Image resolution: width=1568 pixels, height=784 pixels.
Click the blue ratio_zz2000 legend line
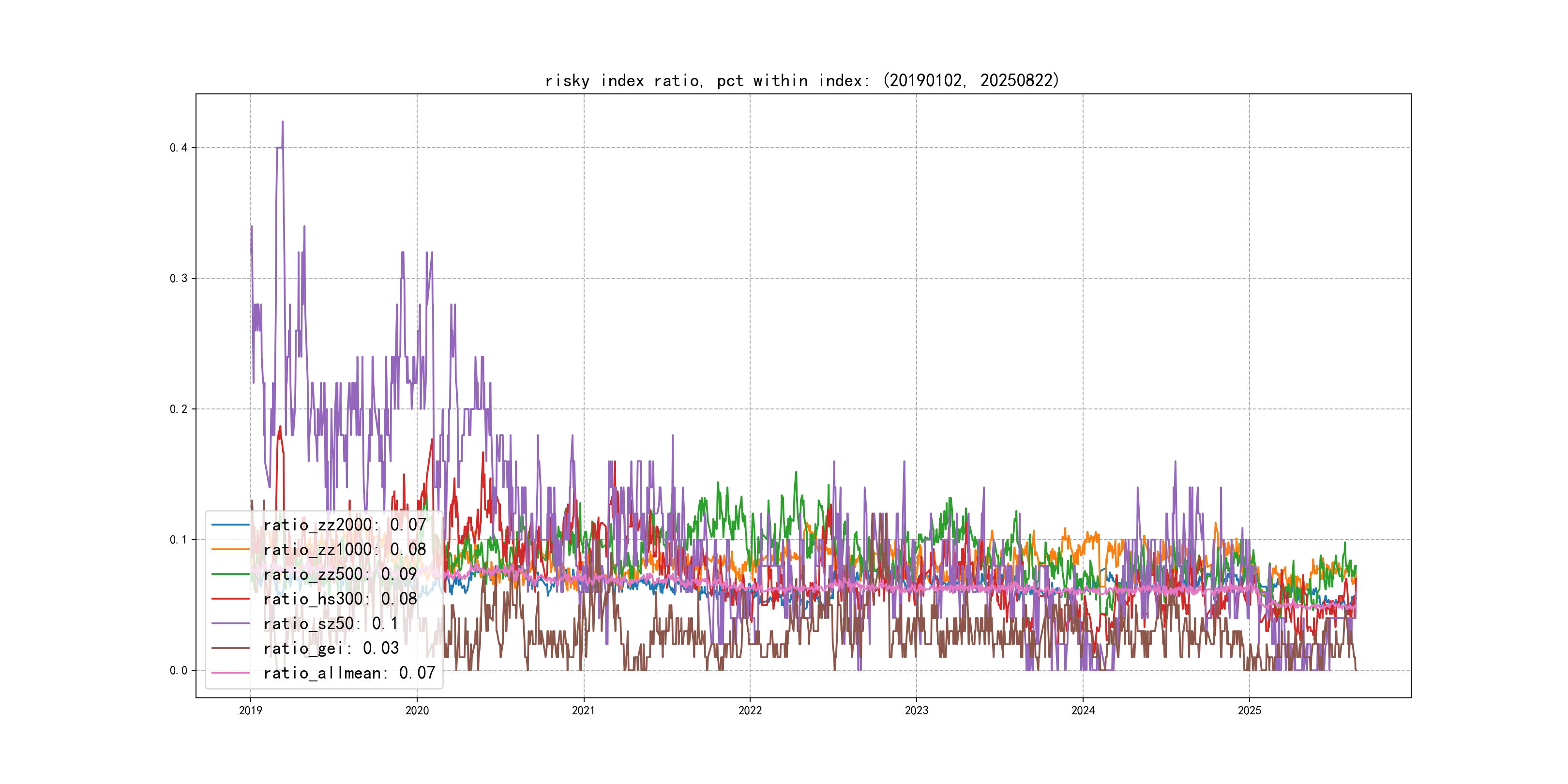[x=230, y=525]
